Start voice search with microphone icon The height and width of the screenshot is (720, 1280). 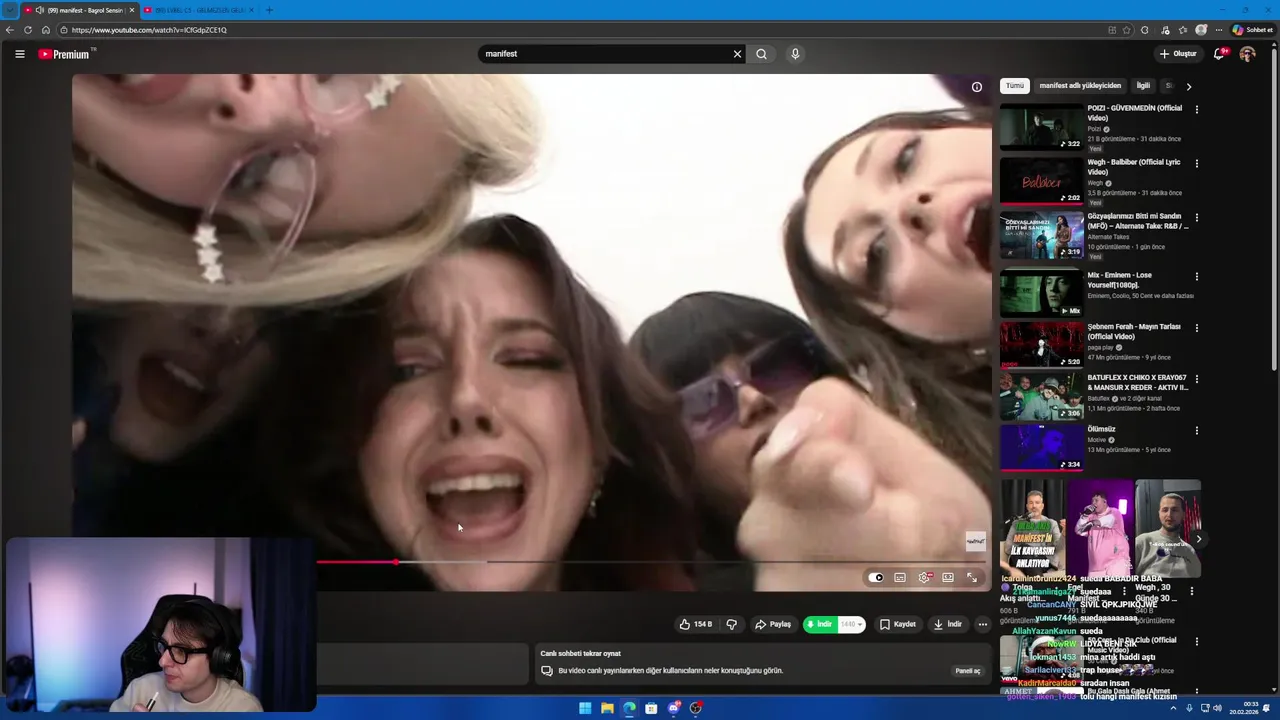tap(795, 54)
